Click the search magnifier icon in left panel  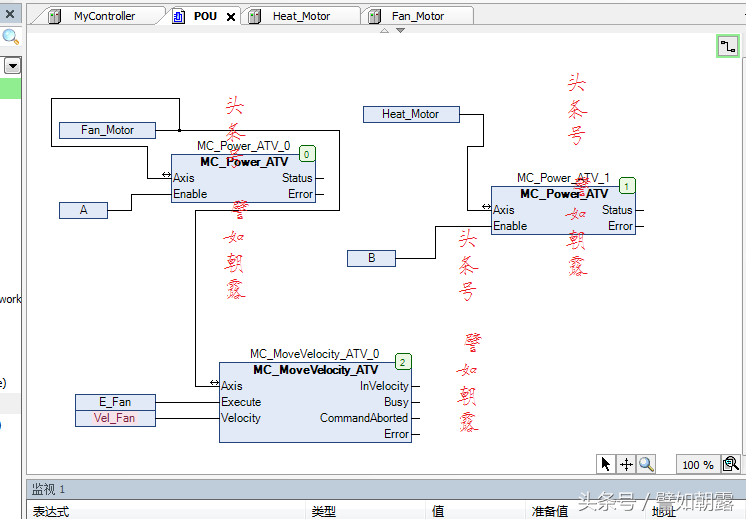tap(10, 37)
